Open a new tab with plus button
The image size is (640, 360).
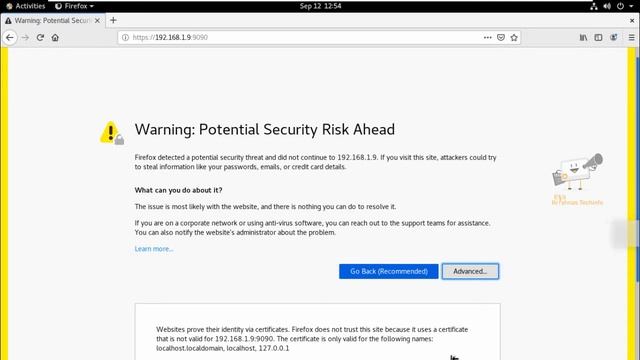113,20
